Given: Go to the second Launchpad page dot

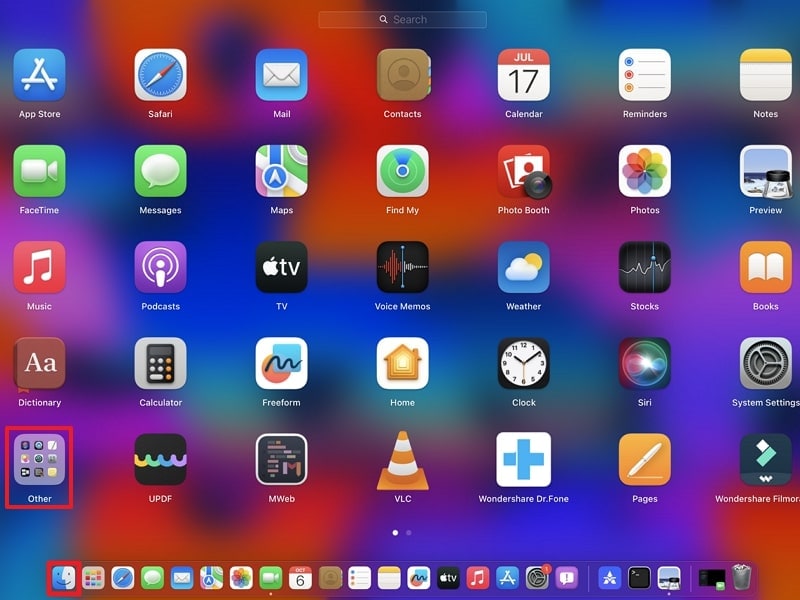Looking at the screenshot, I should (x=409, y=533).
